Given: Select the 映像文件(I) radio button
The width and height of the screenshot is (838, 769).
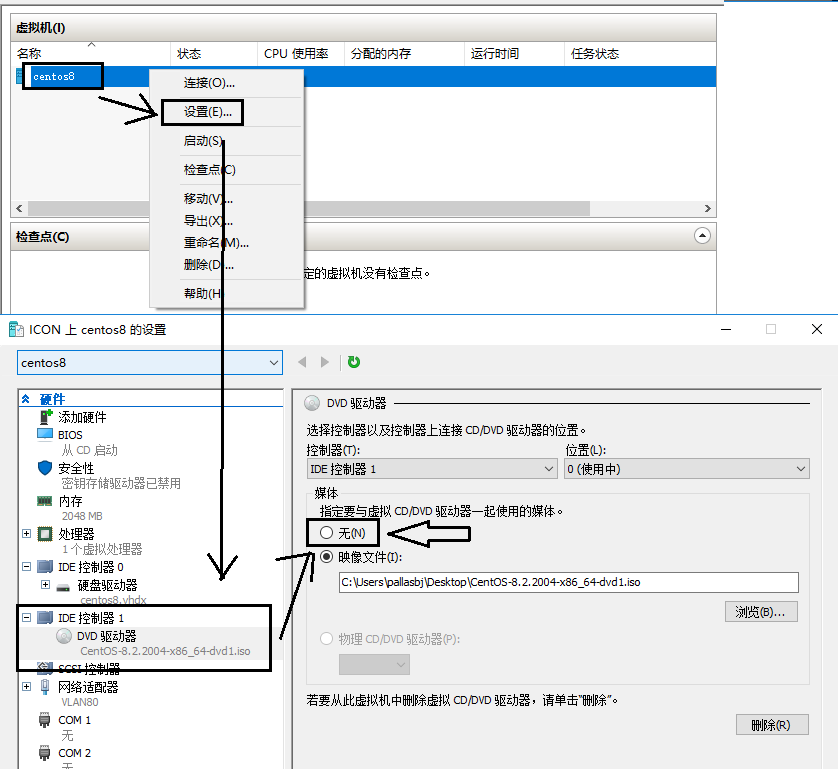Looking at the screenshot, I should [x=325, y=556].
